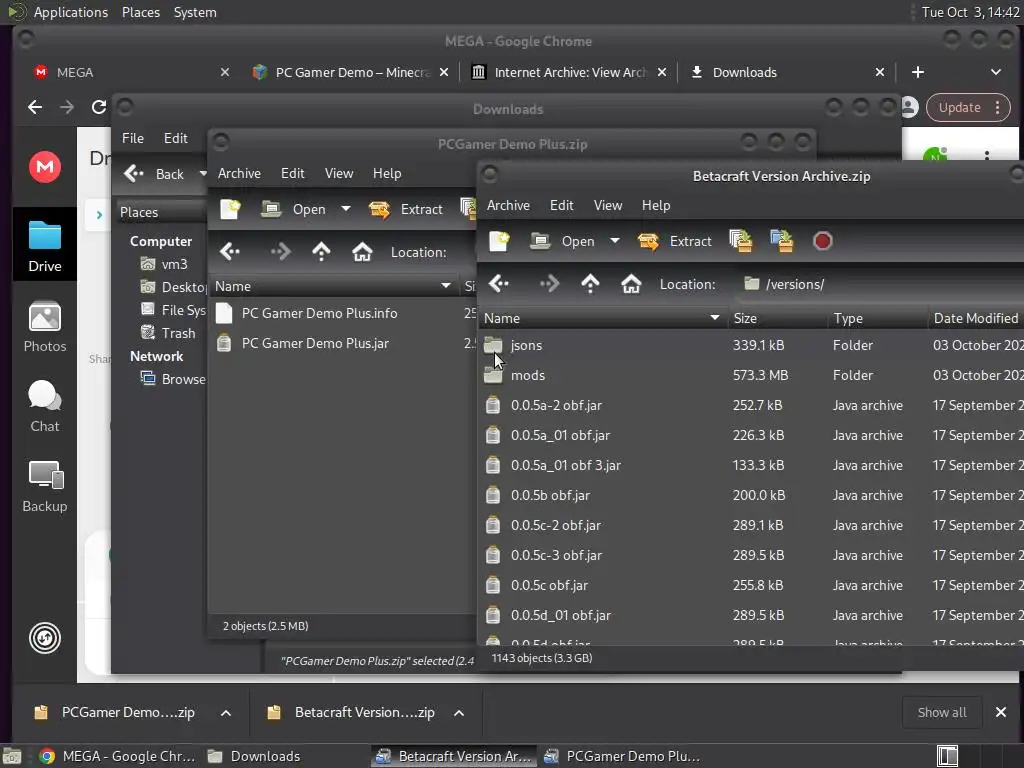Open the View menu in the Betacraft window
Image resolution: width=1024 pixels, height=768 pixels.
tap(607, 205)
